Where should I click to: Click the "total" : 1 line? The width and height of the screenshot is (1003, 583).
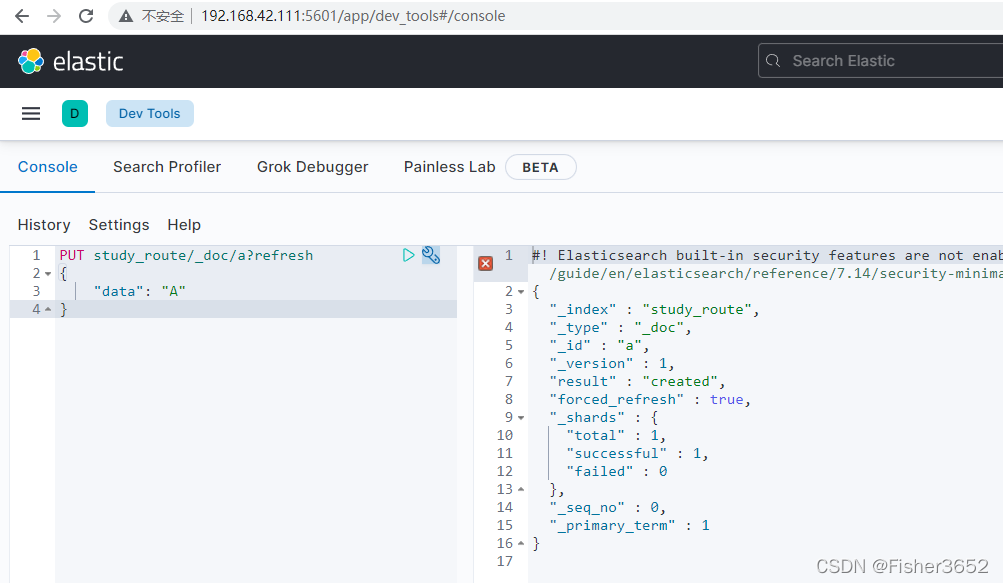click(x=615, y=435)
